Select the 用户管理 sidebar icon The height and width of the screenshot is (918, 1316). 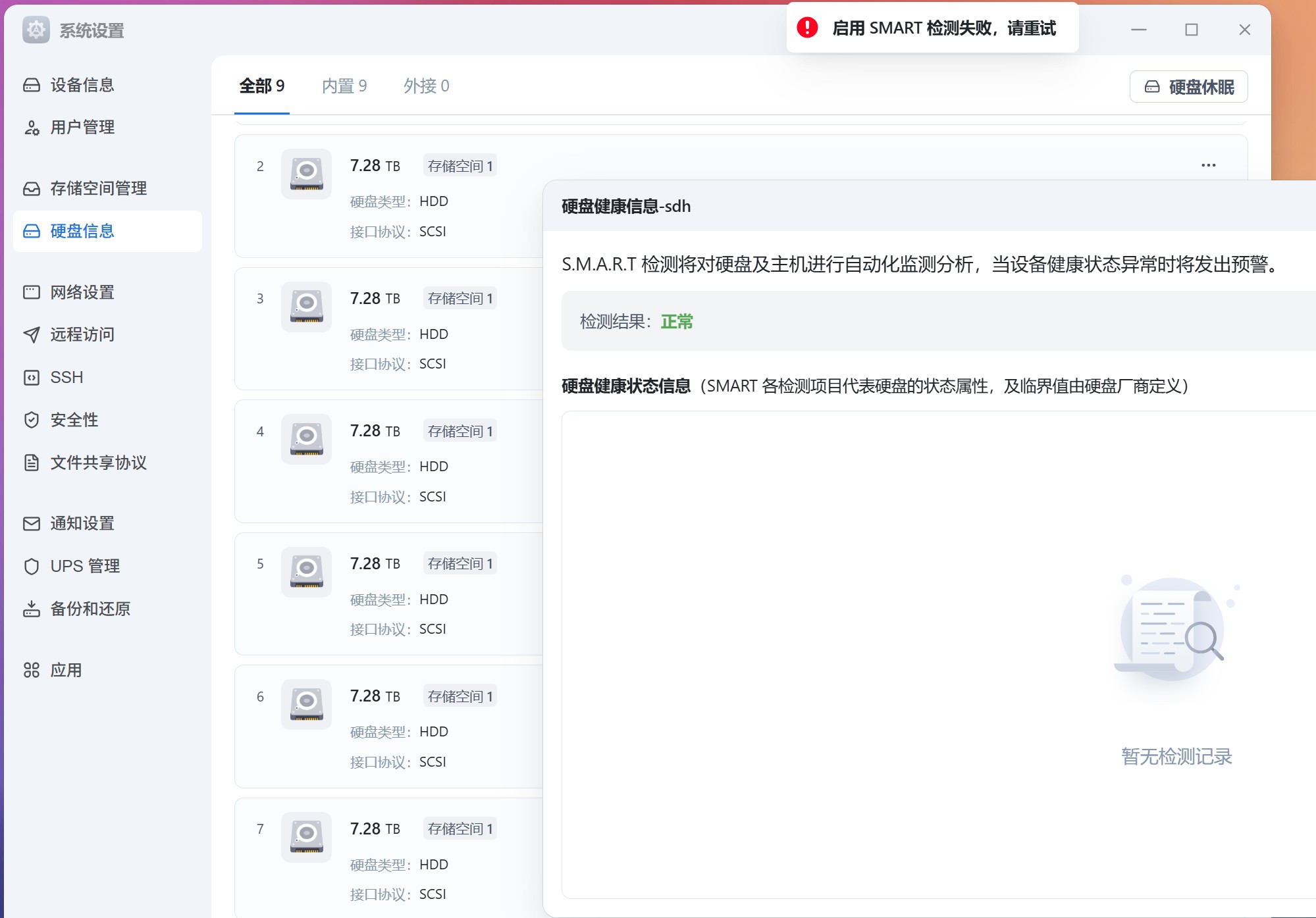pyautogui.click(x=32, y=128)
